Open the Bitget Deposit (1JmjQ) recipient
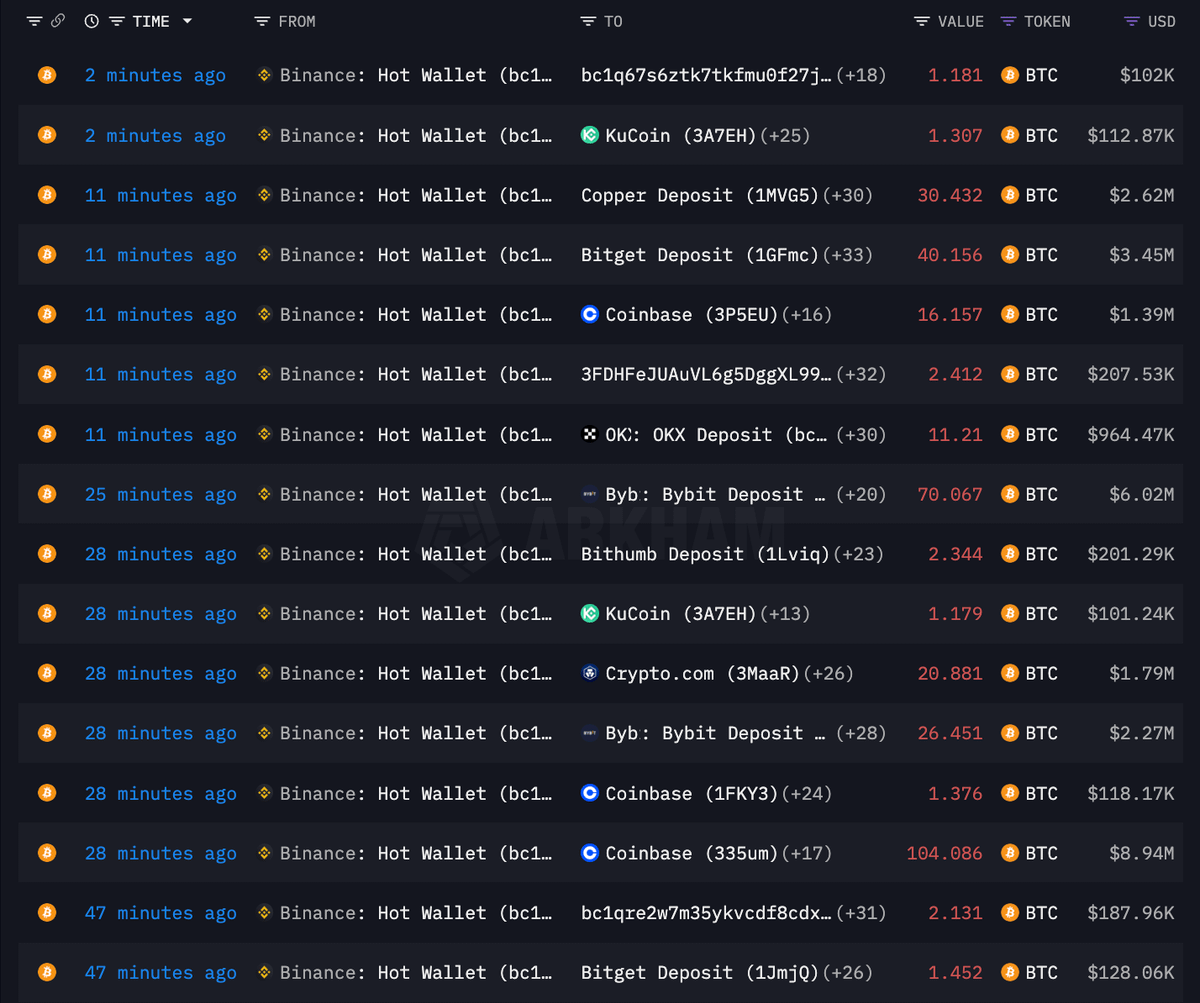This screenshot has width=1200, height=1003. [700, 972]
